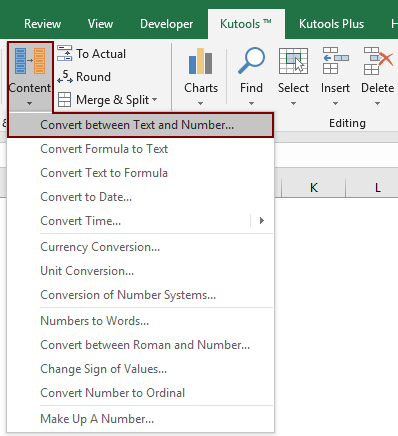The image size is (398, 436).
Task: Open Unit Conversion
Action: 140,271
